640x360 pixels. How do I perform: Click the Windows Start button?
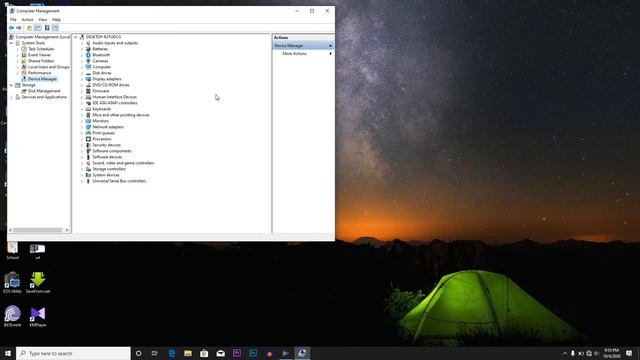click(x=8, y=353)
